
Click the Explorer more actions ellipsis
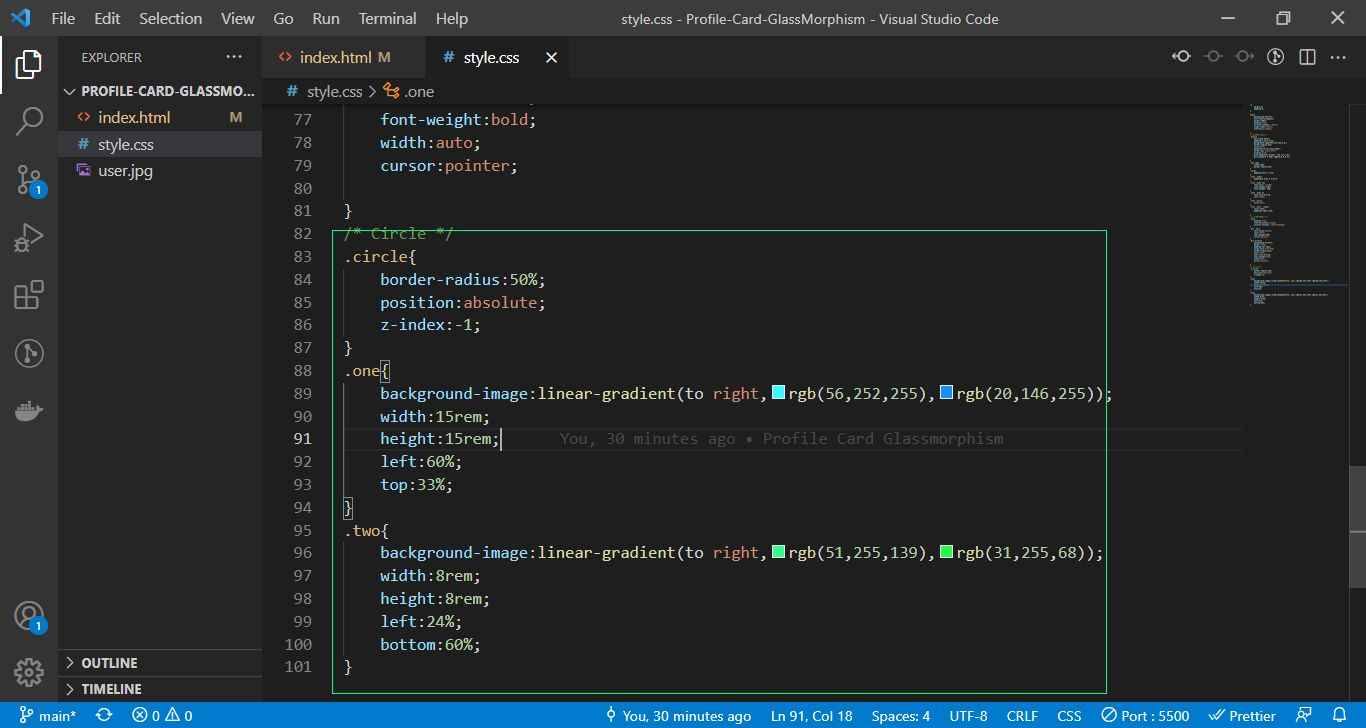[x=234, y=57]
